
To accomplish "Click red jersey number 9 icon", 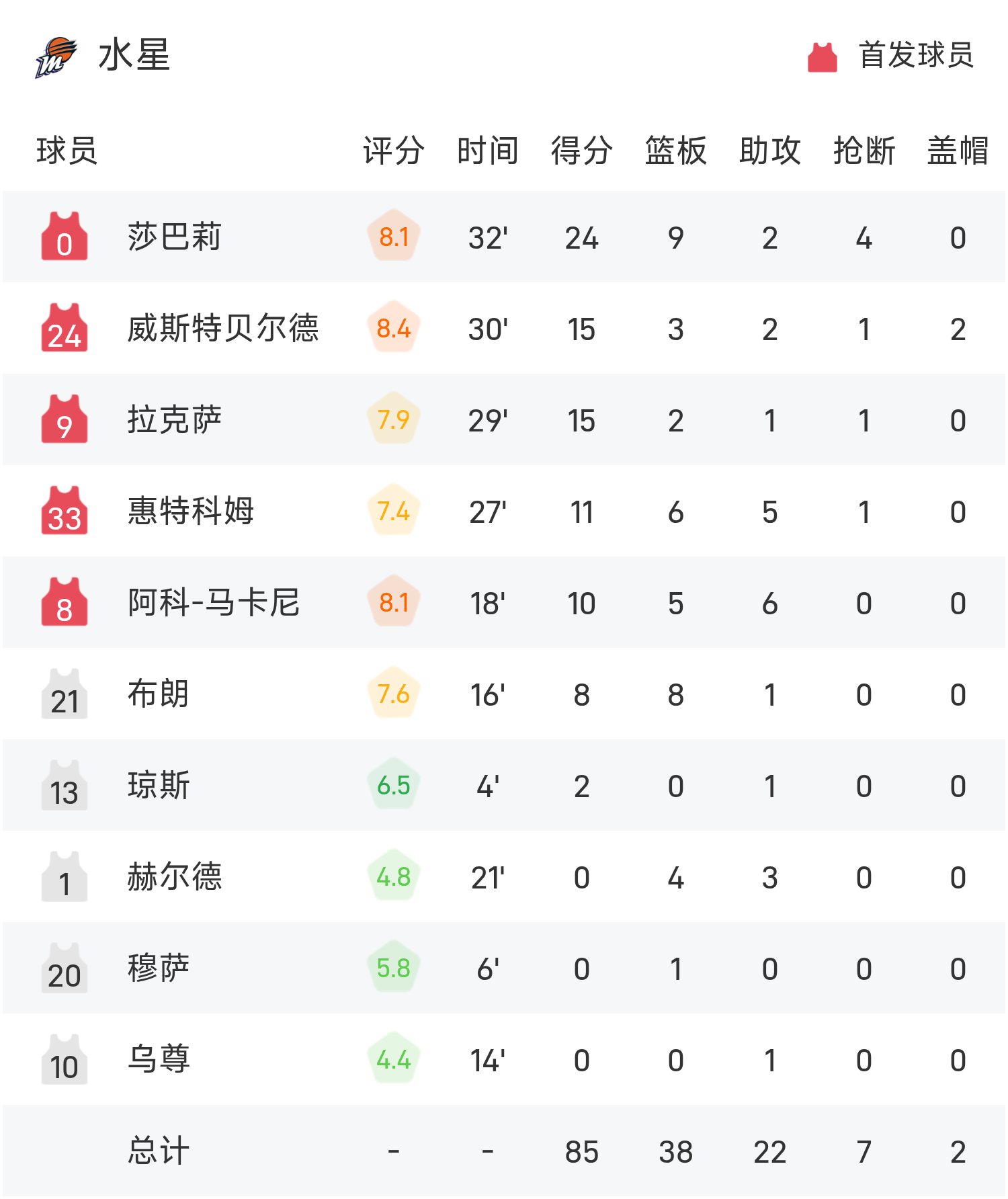I will tap(65, 420).
